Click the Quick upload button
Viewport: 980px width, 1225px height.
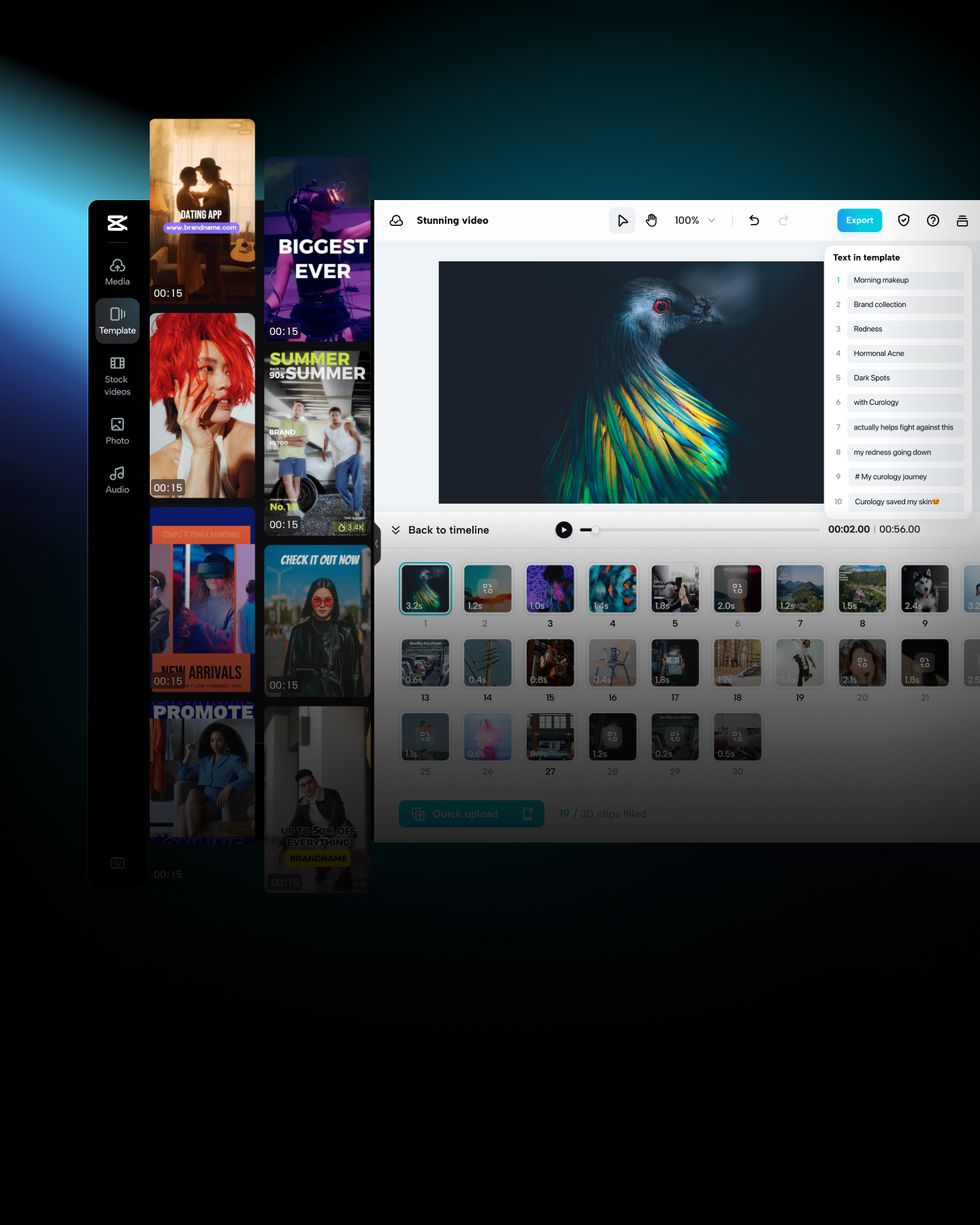471,814
